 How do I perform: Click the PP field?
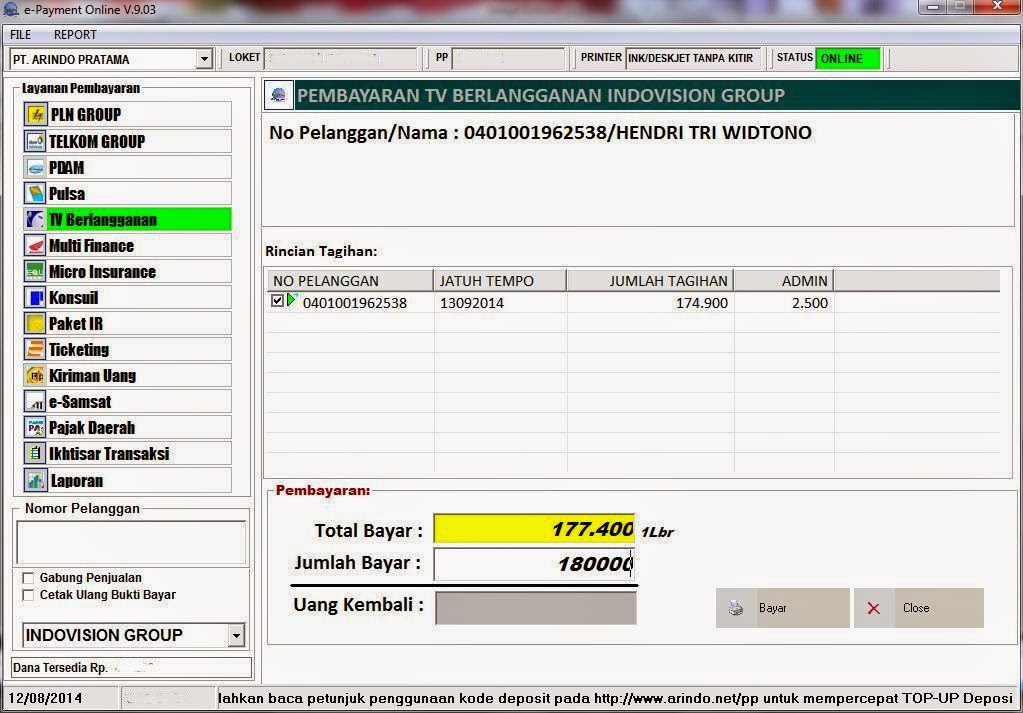508,58
